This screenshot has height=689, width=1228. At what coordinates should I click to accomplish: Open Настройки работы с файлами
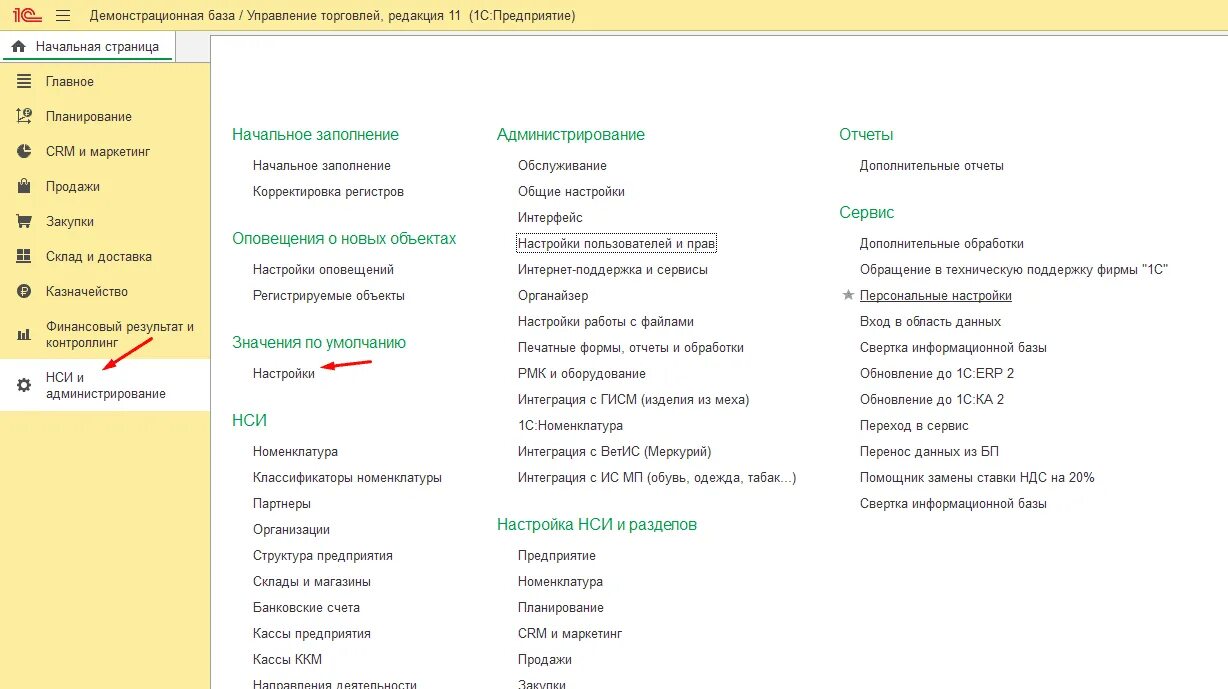[x=606, y=321]
